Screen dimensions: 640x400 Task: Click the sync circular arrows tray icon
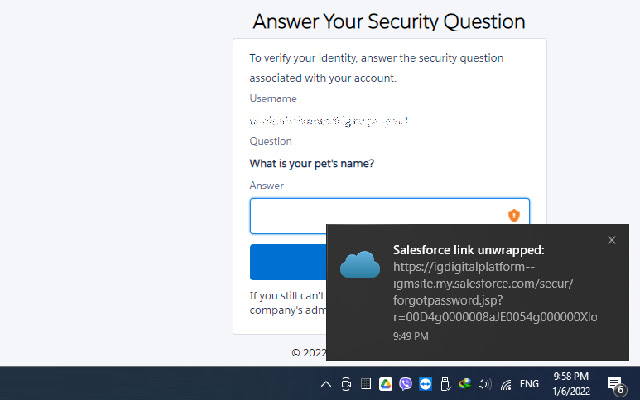click(x=346, y=384)
